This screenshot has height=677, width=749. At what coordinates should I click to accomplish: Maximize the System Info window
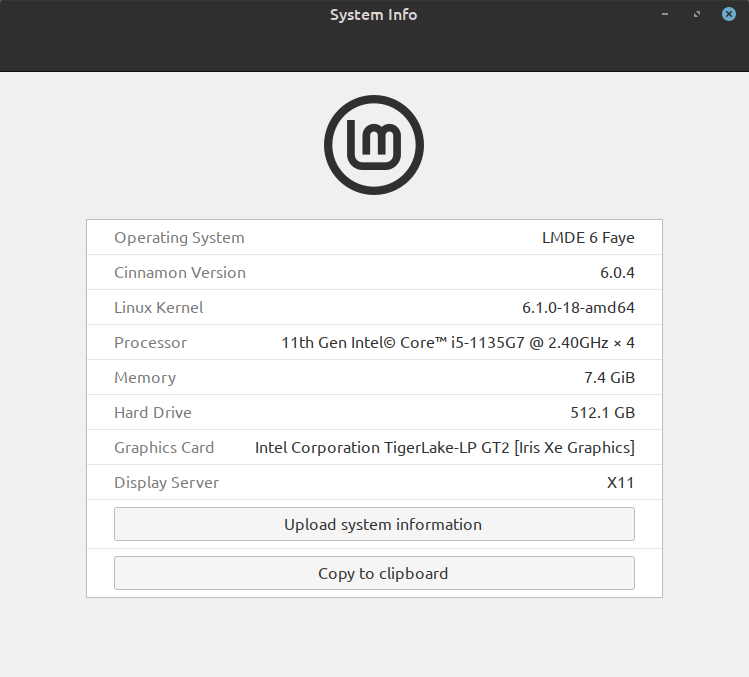[697, 14]
